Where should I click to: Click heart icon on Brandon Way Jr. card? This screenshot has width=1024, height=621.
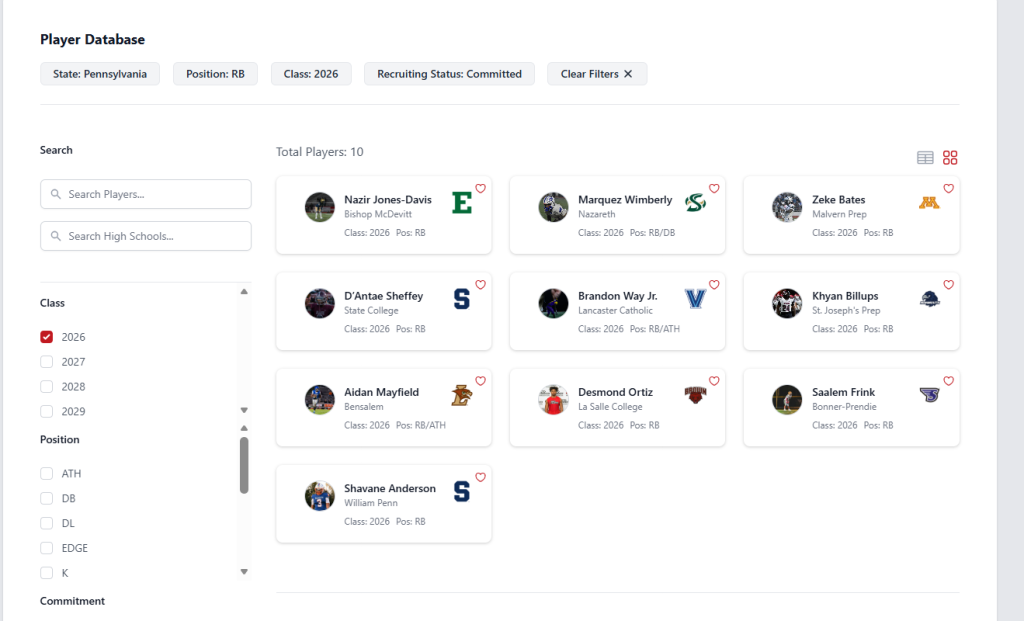(x=714, y=285)
